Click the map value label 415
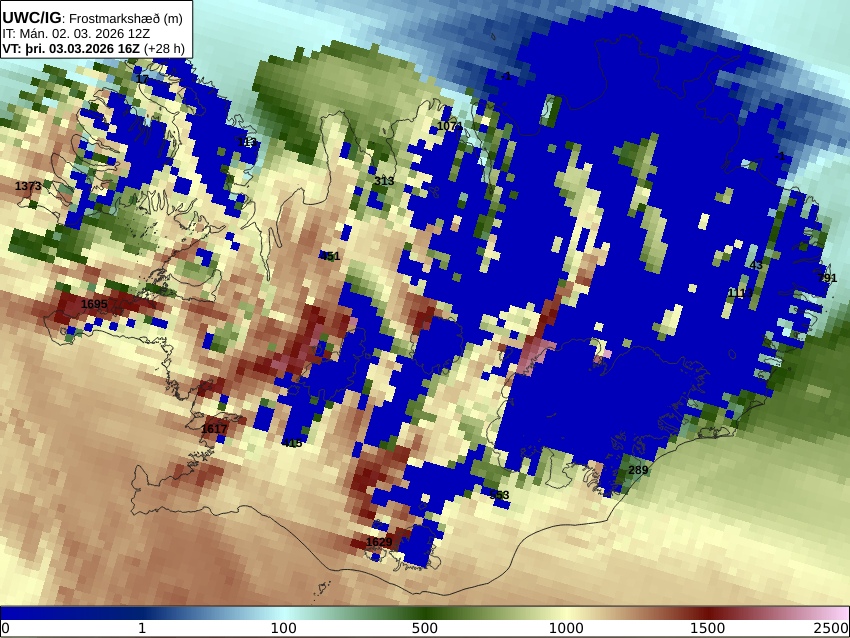Image resolution: width=850 pixels, height=638 pixels. tap(292, 443)
